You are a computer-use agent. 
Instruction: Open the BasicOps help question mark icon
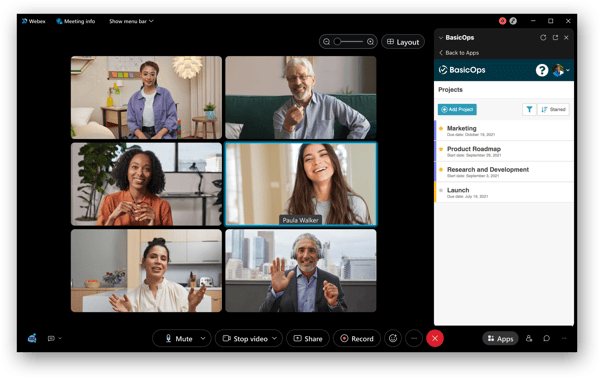tap(541, 70)
